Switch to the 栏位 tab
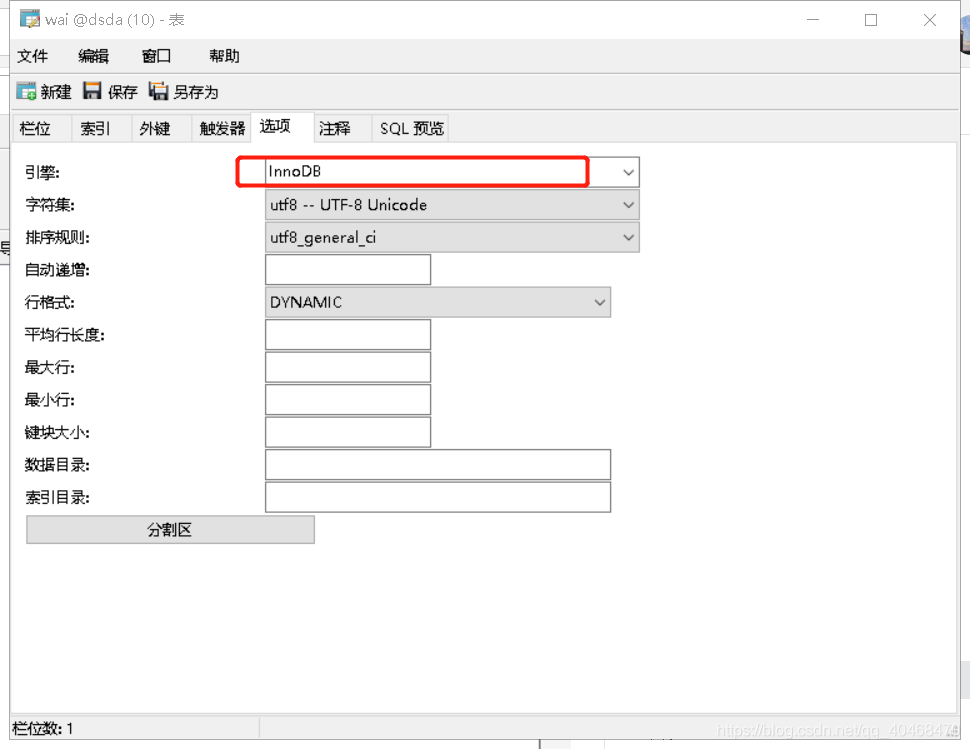 click(39, 127)
